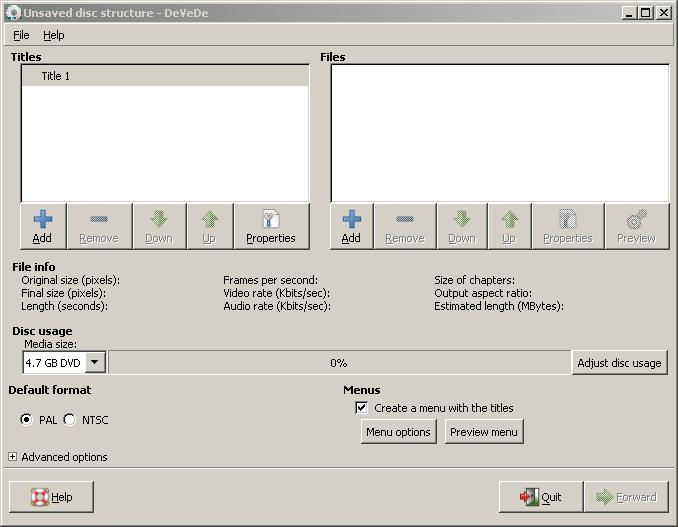The height and width of the screenshot is (527, 678).
Task: Remove file in Files panel
Action: tap(405, 226)
